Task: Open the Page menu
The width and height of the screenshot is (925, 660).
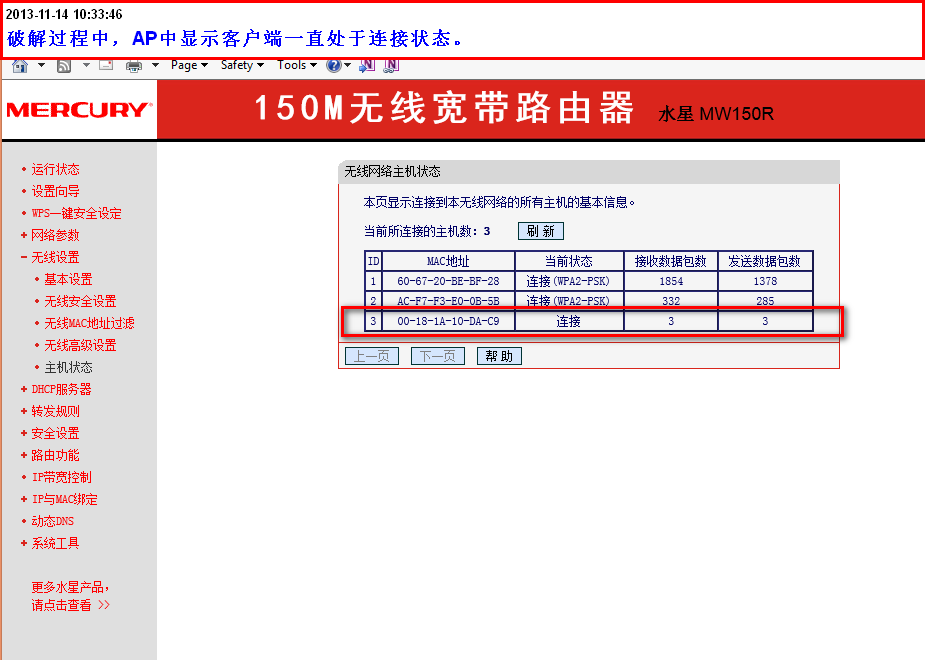Action: pyautogui.click(x=189, y=65)
